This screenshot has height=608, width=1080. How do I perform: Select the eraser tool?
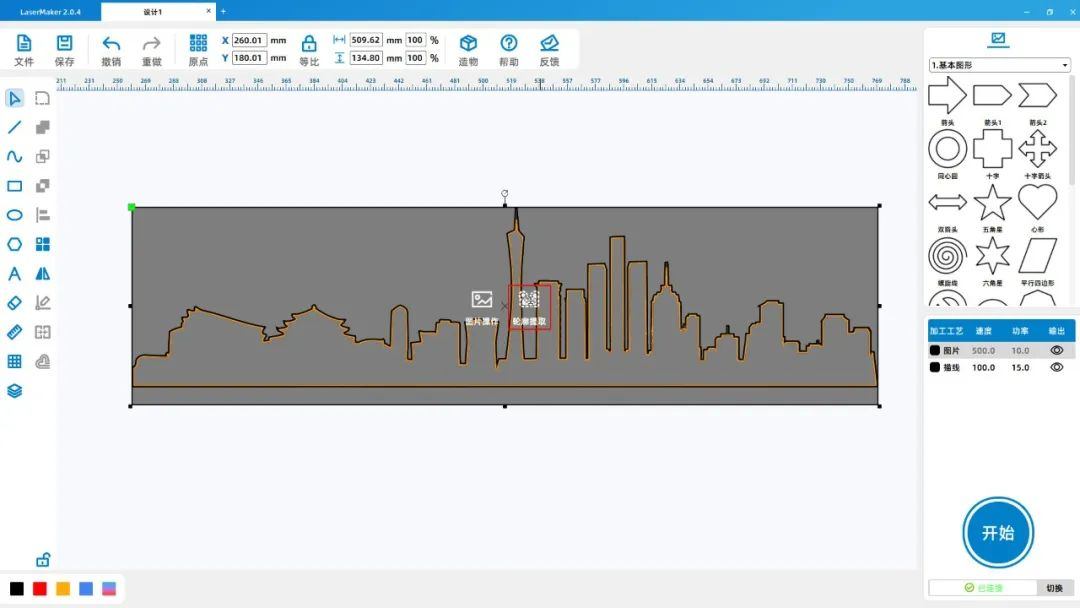pos(14,303)
